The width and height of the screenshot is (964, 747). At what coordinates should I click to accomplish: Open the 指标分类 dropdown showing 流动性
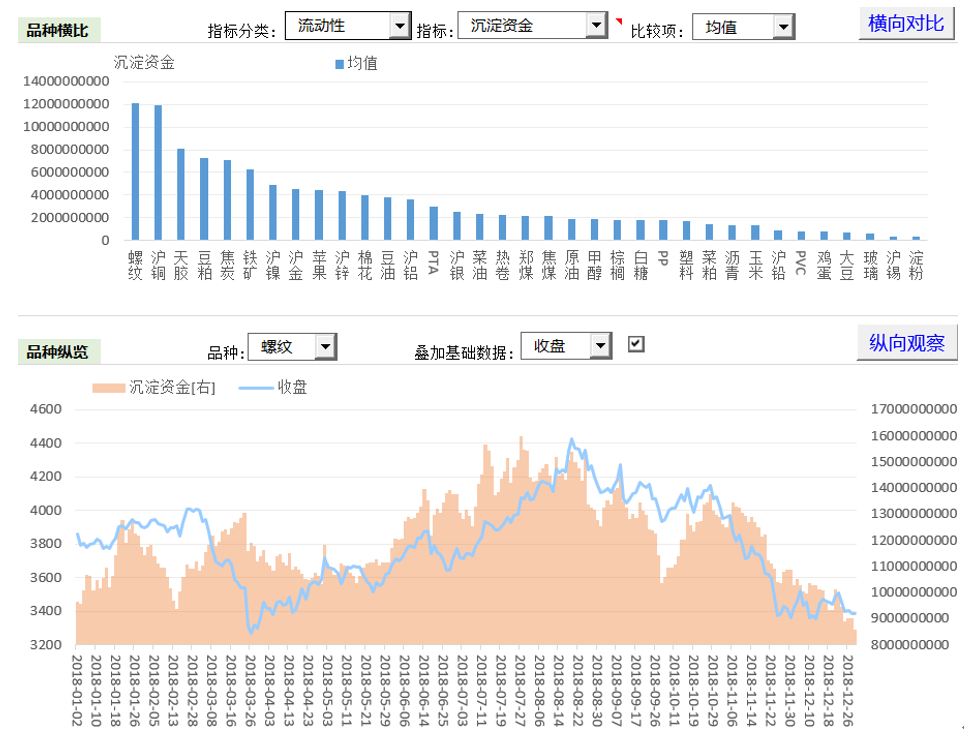tap(400, 26)
